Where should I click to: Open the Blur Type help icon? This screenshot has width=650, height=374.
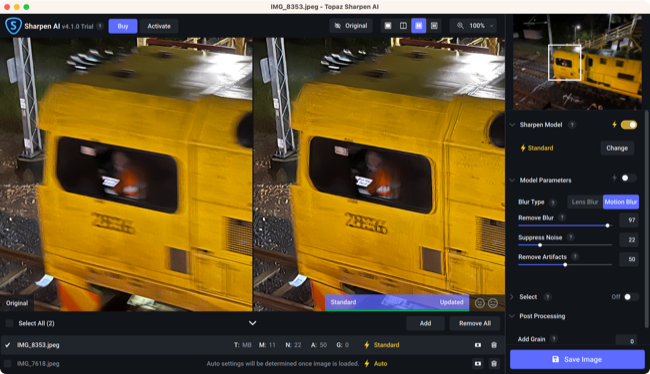point(553,202)
